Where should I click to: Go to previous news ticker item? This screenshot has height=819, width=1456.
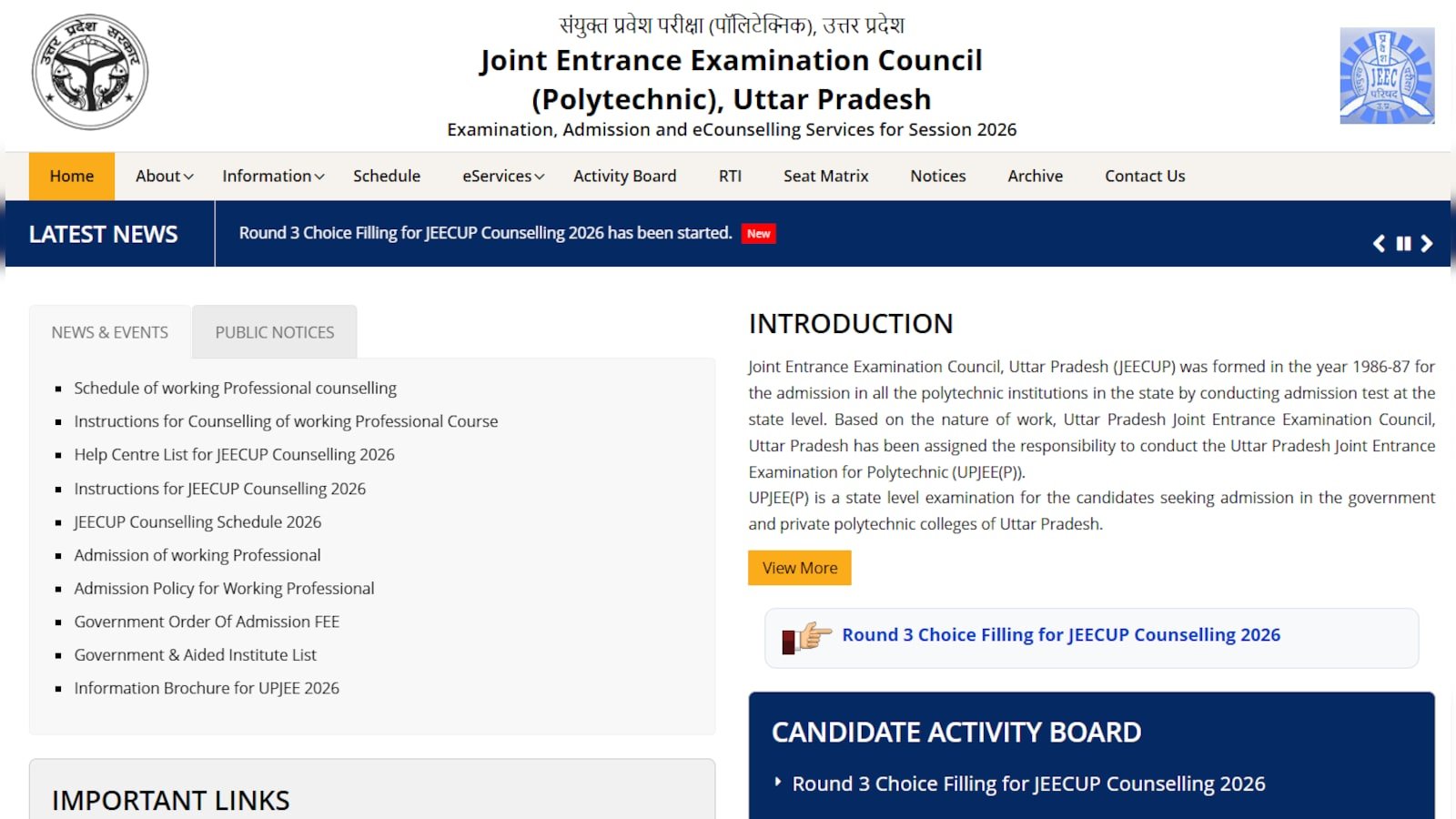click(1379, 243)
